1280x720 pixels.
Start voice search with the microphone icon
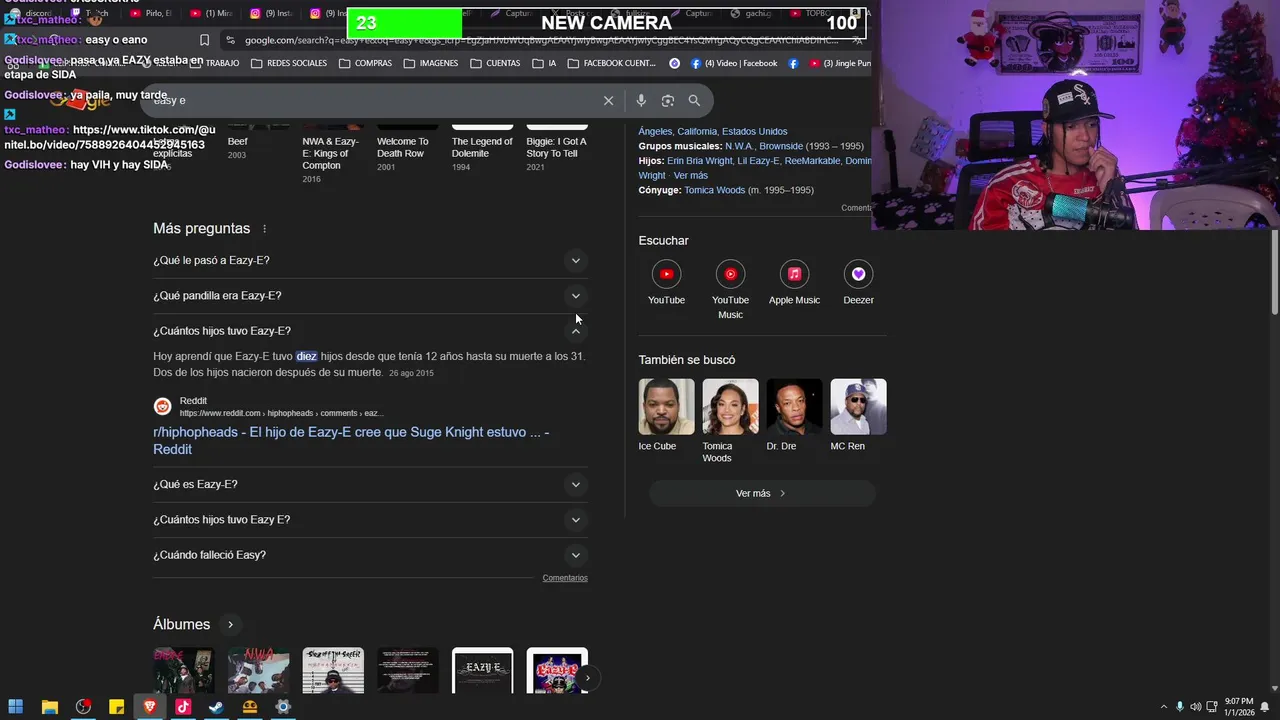(x=641, y=100)
